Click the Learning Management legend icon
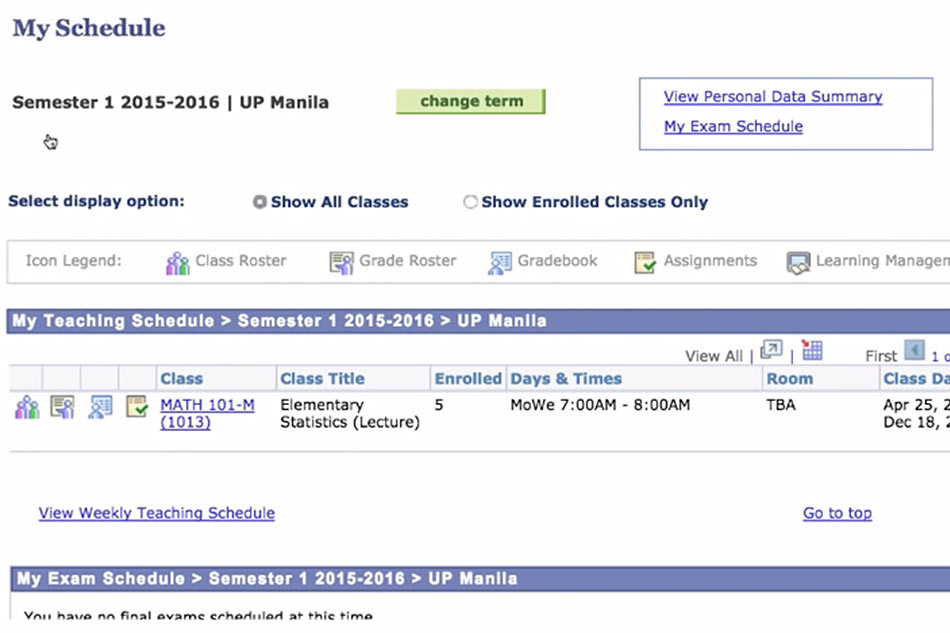 (x=798, y=262)
